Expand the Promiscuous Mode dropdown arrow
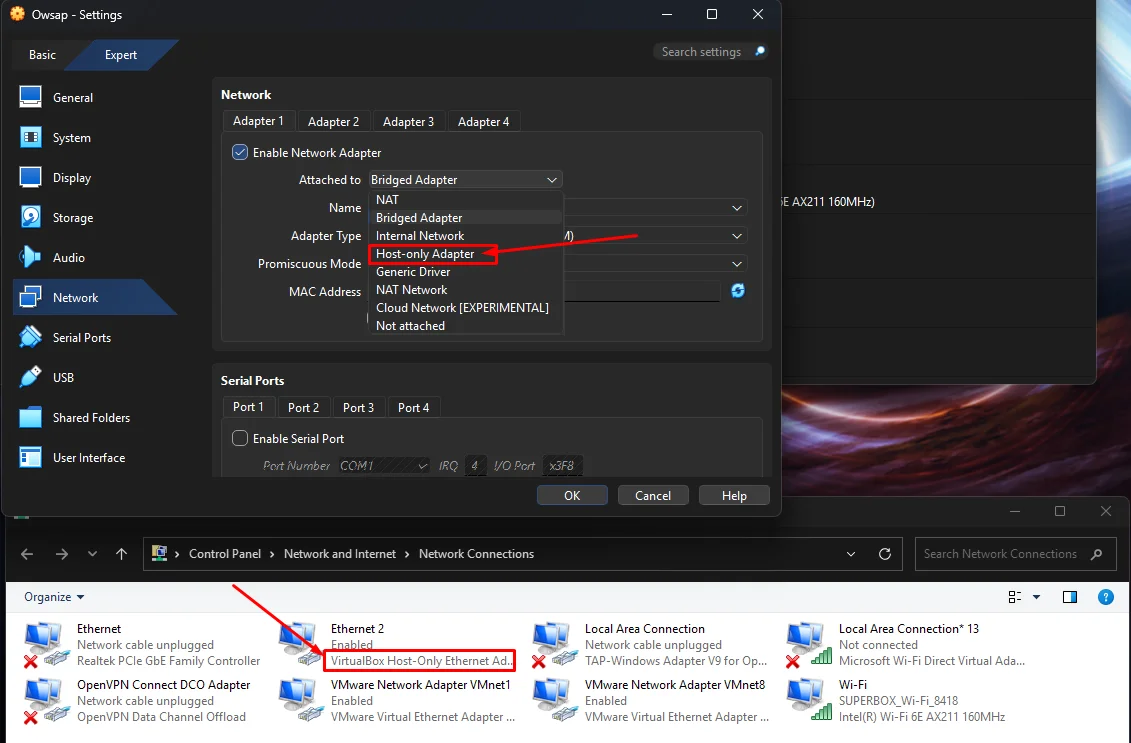This screenshot has width=1131, height=743. pyautogui.click(x=736, y=264)
